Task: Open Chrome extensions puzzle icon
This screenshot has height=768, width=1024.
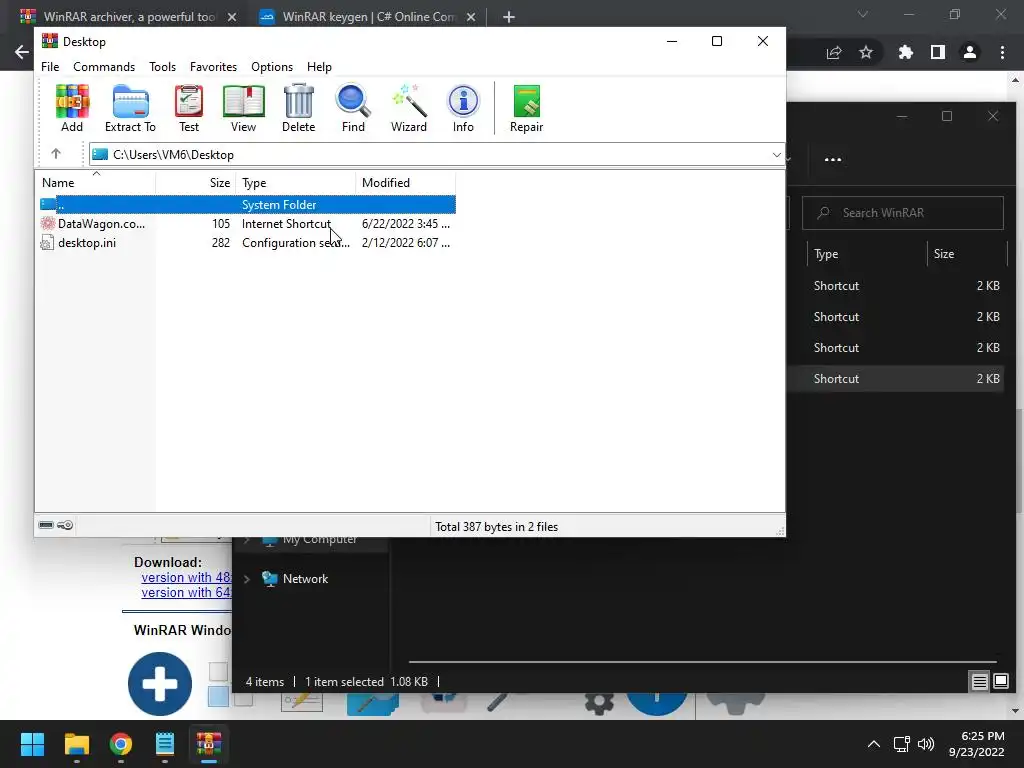Action: pyautogui.click(x=905, y=52)
